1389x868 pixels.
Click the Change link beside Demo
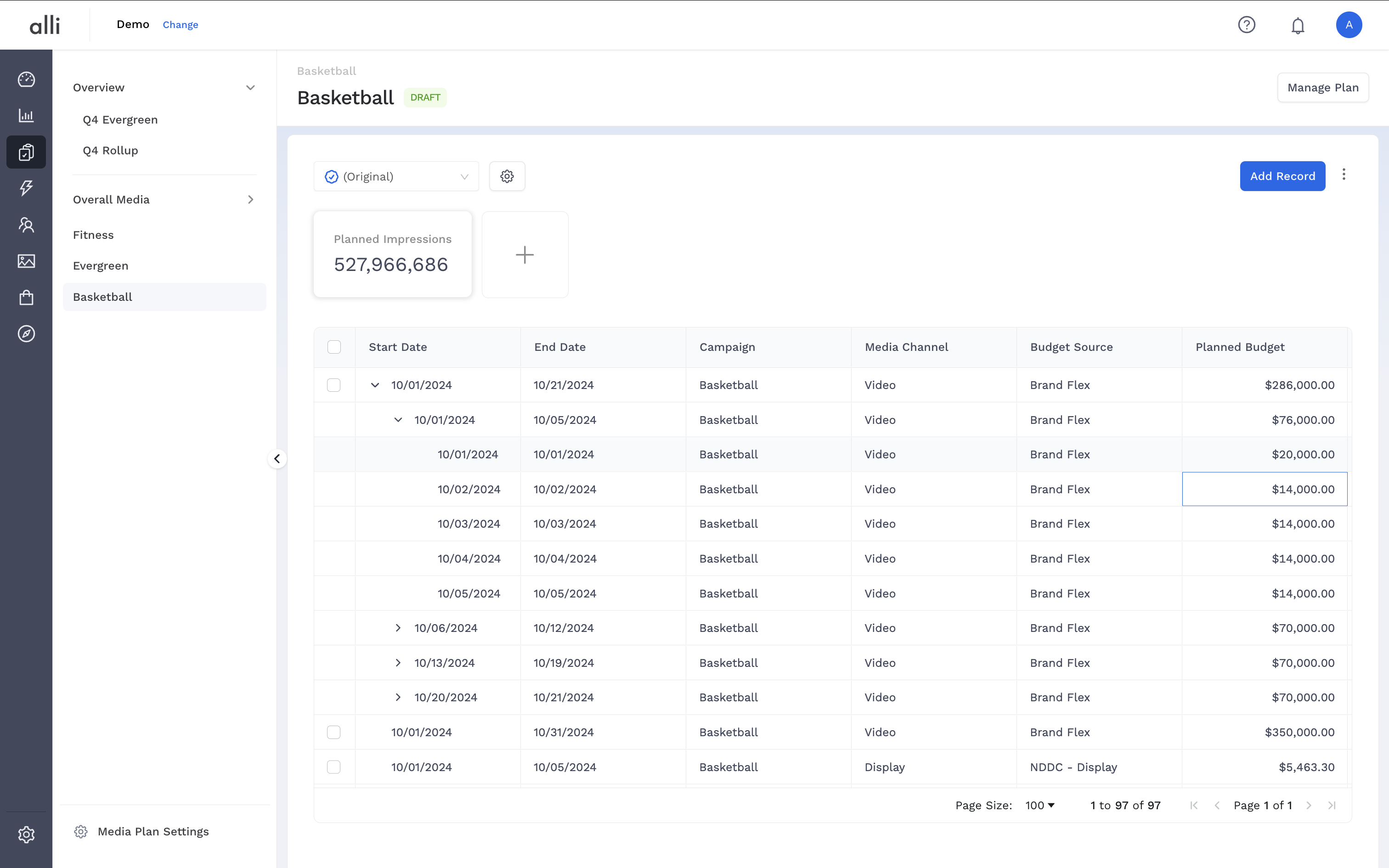(x=180, y=25)
